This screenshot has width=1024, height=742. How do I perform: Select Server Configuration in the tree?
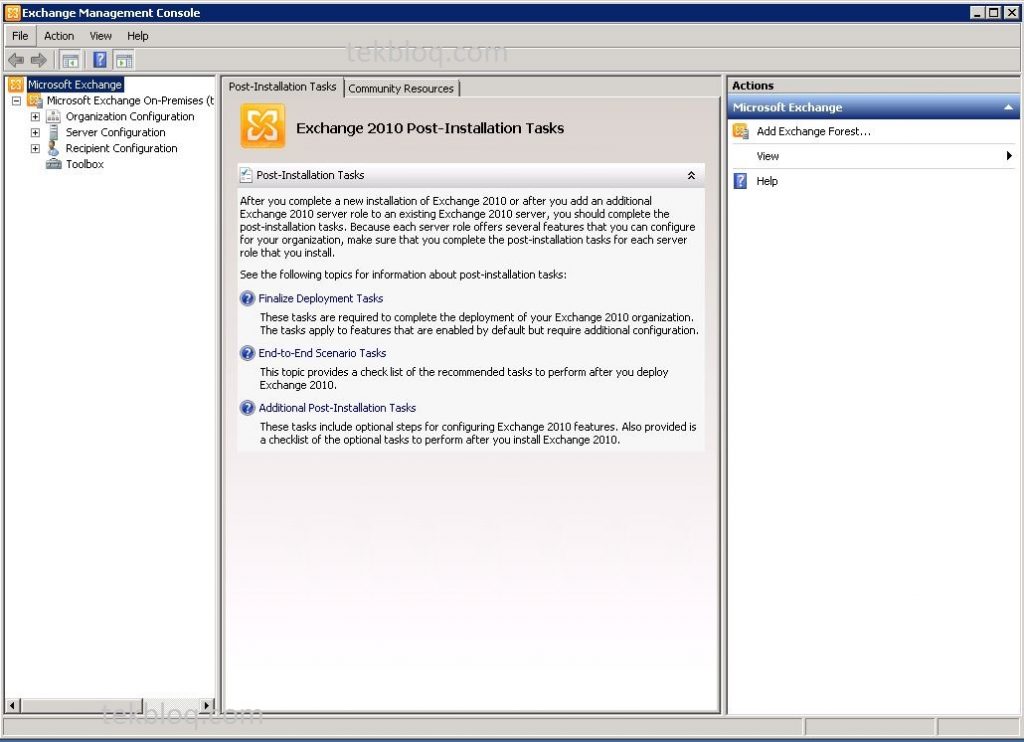click(x=116, y=132)
